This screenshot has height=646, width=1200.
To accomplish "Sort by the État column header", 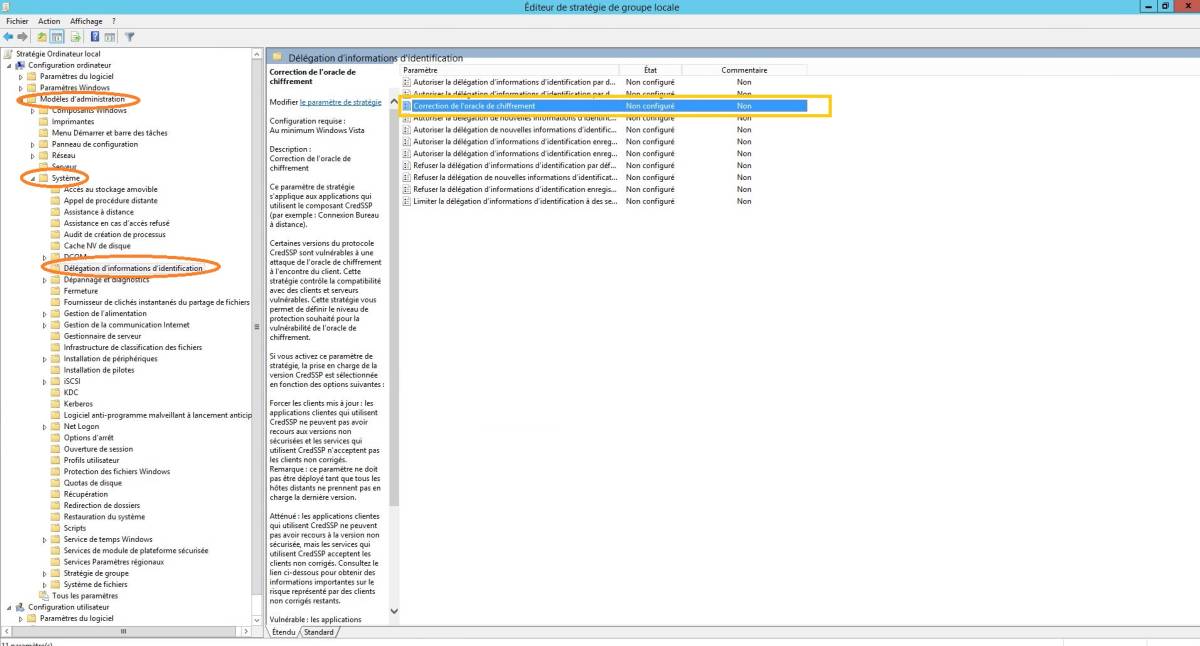I will [650, 70].
